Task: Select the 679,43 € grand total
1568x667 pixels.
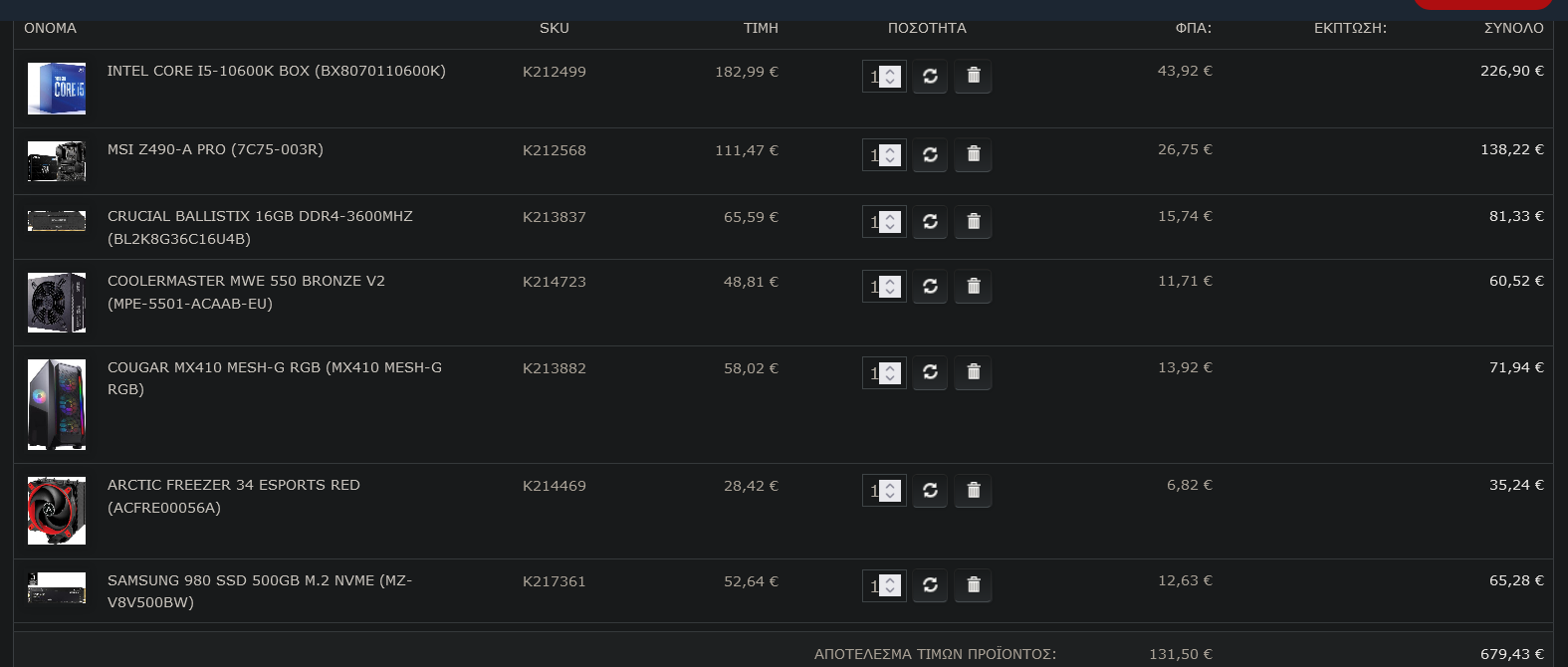Action: (1512, 654)
